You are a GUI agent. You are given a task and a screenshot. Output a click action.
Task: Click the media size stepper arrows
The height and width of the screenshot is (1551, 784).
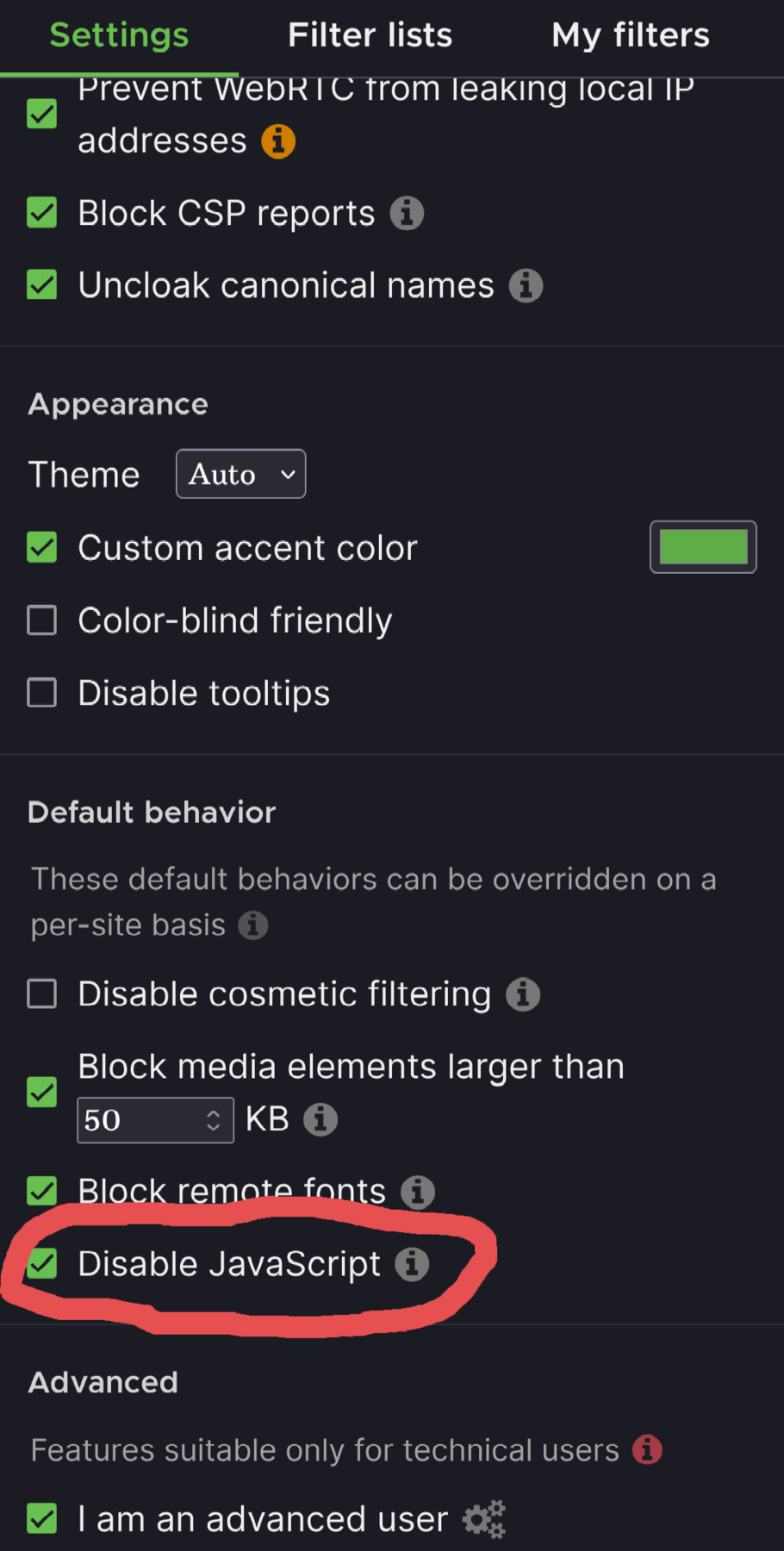point(214,1120)
